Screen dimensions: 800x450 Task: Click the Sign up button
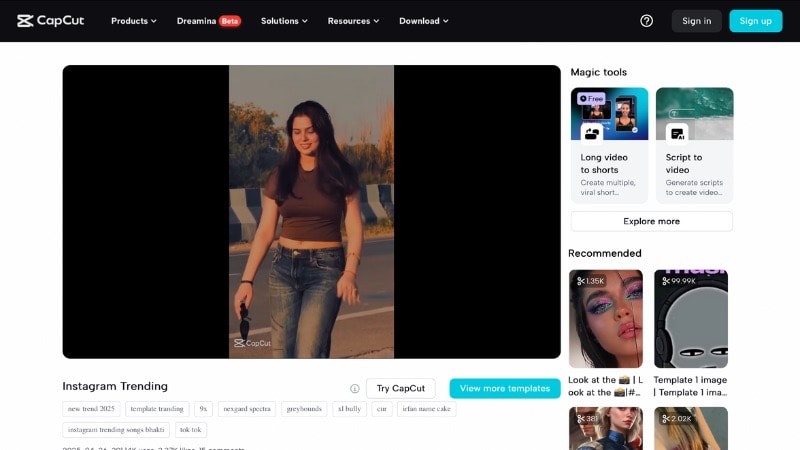tap(756, 21)
